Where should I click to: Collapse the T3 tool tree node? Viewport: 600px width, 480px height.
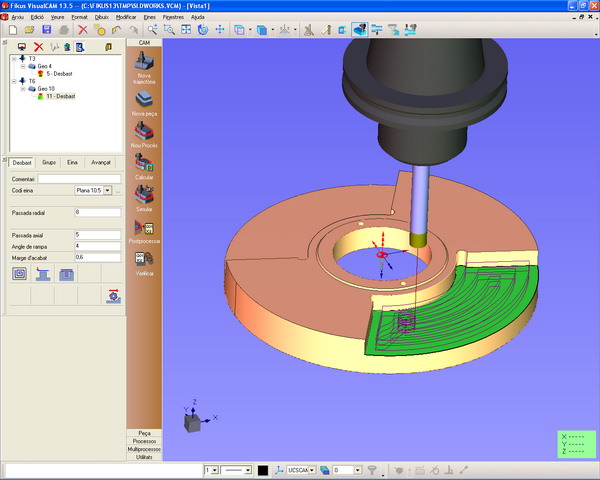[13, 59]
